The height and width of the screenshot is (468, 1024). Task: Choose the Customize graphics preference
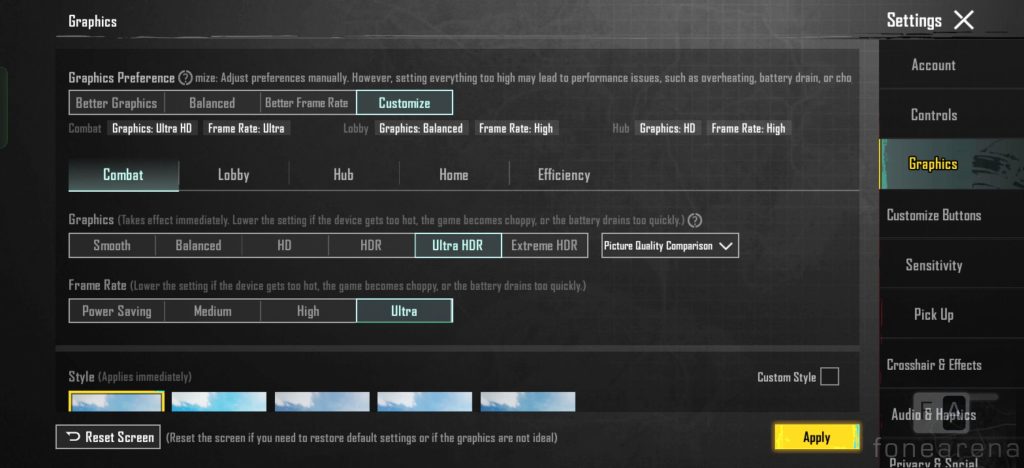tap(404, 103)
